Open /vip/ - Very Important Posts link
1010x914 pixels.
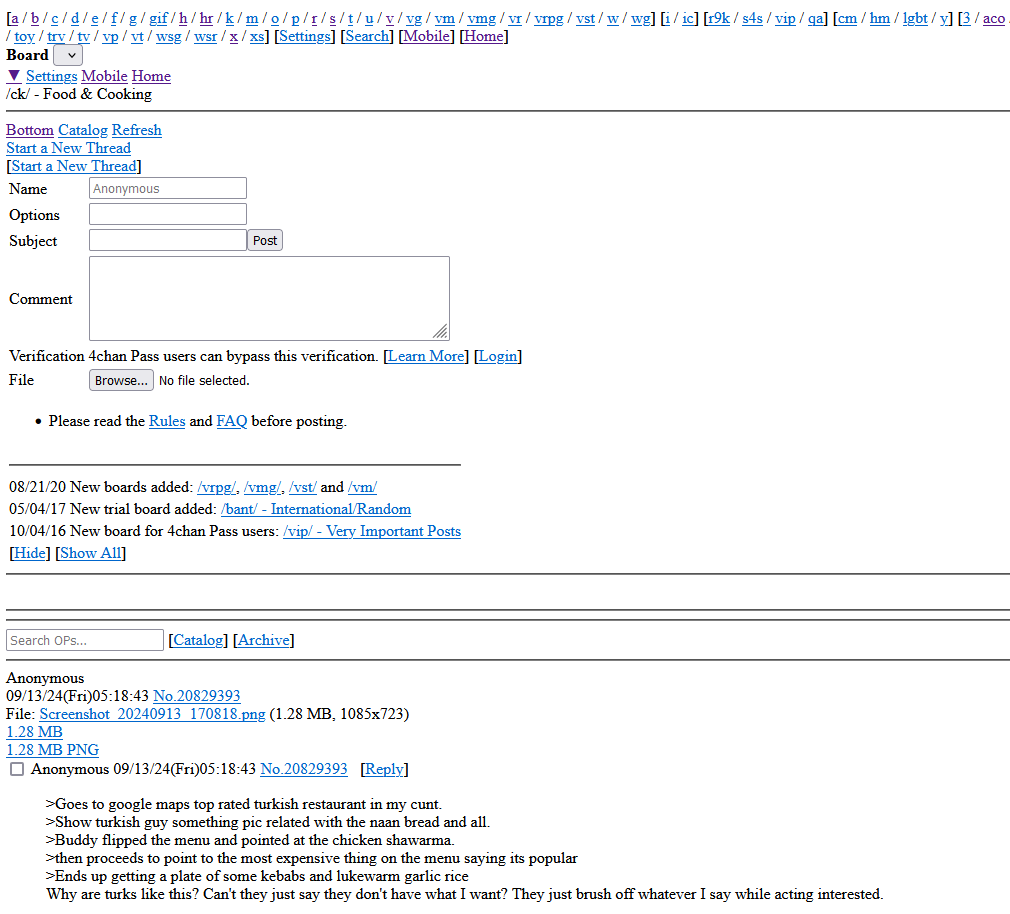click(x=372, y=531)
